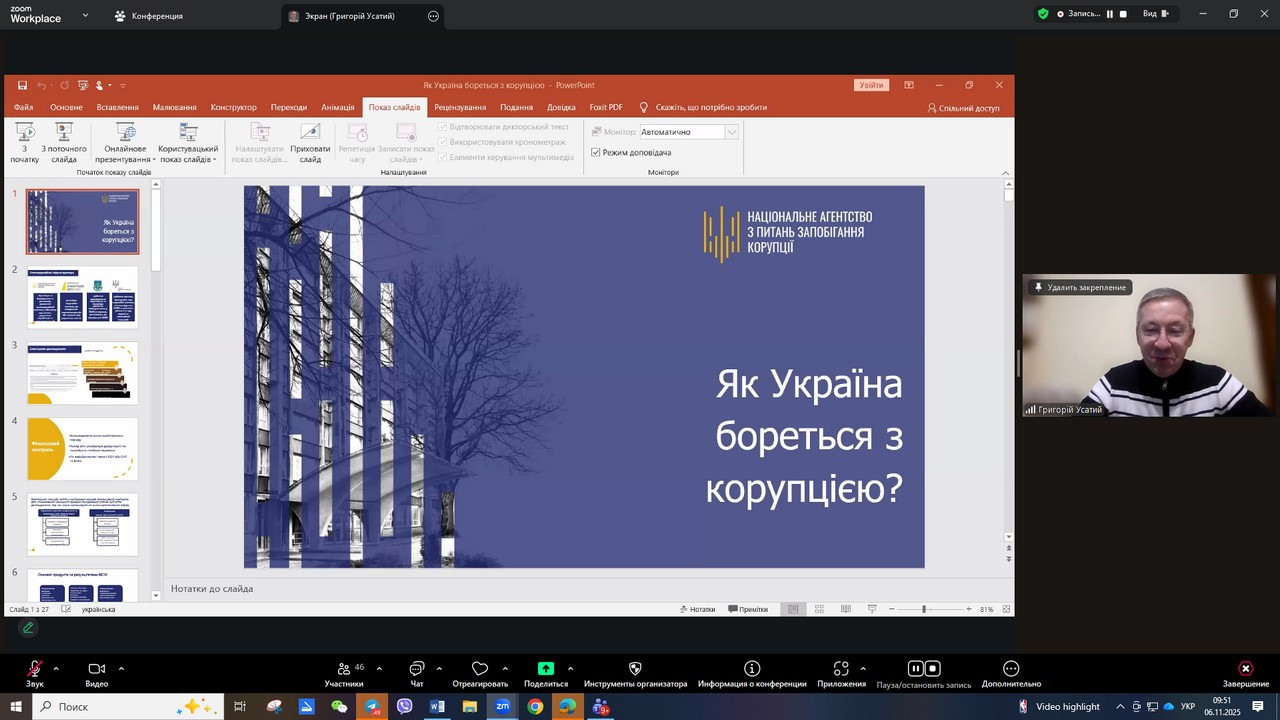Click the Приховати слайд ribbon icon
Viewport: 1280px width, 720px height.
point(310,142)
